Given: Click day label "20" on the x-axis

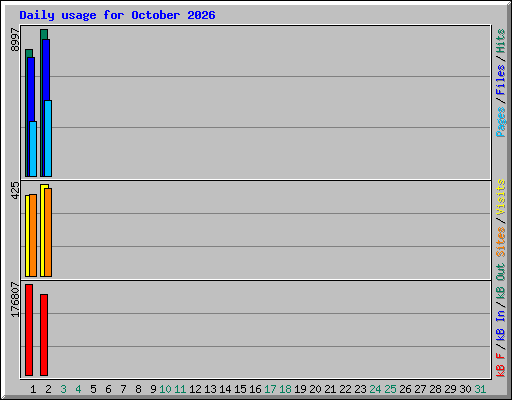Looking at the screenshot, I should pos(315,389).
